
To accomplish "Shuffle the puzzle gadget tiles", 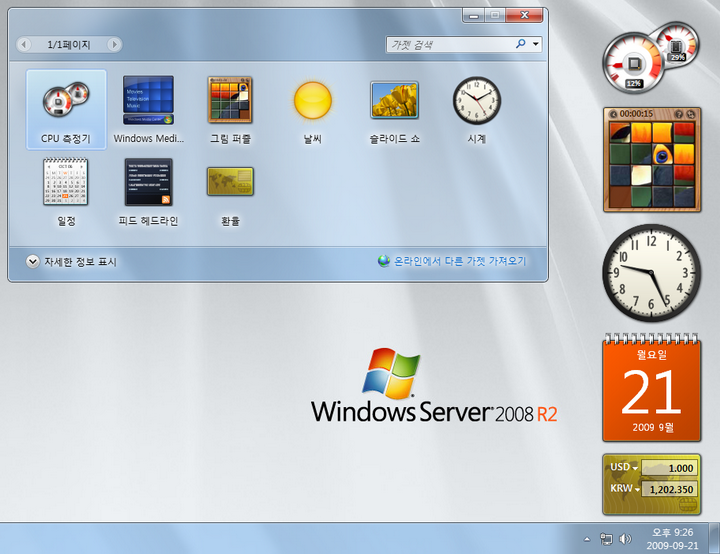I will coord(691,114).
